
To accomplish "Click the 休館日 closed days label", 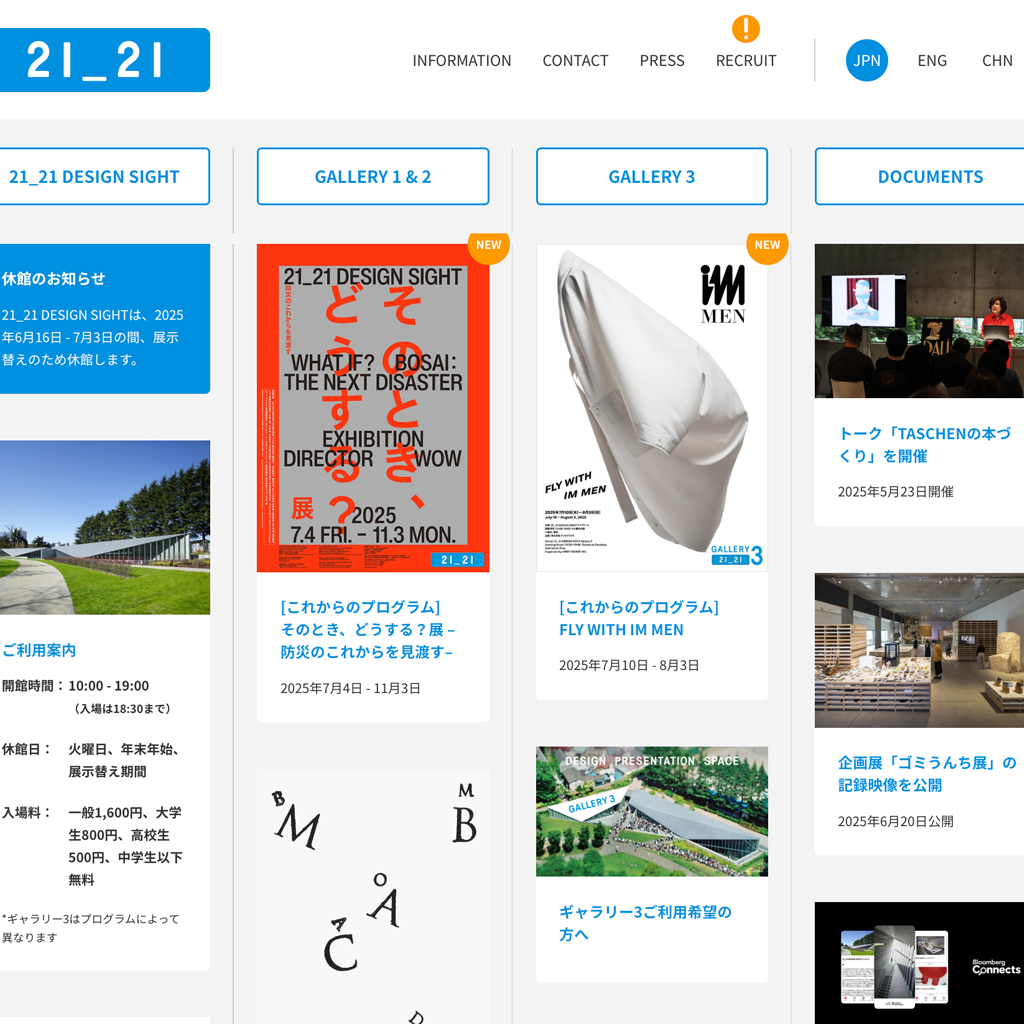I will click(x=26, y=749).
